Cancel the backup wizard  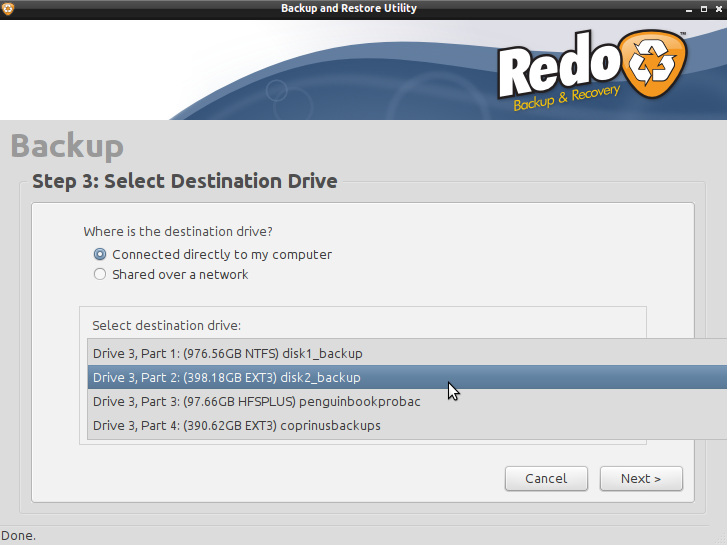(546, 478)
